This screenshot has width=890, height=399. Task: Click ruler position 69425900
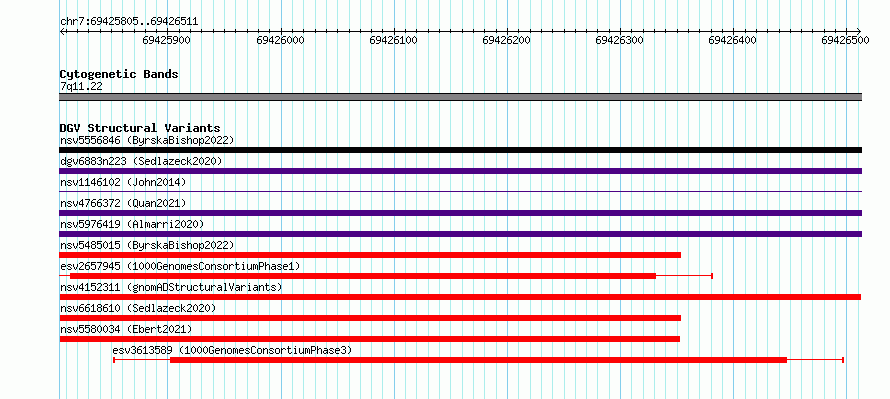pyautogui.click(x=167, y=40)
